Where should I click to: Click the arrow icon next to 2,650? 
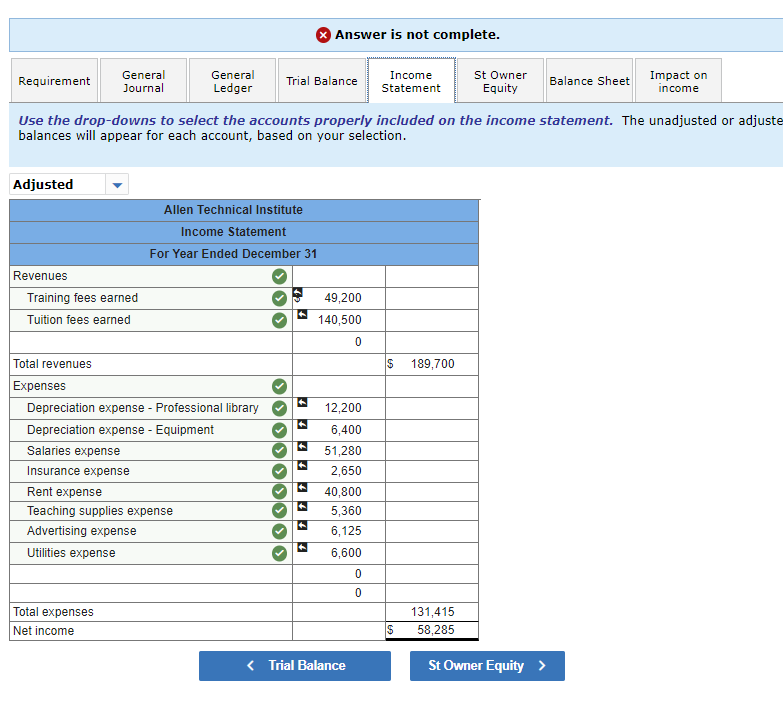(x=302, y=465)
